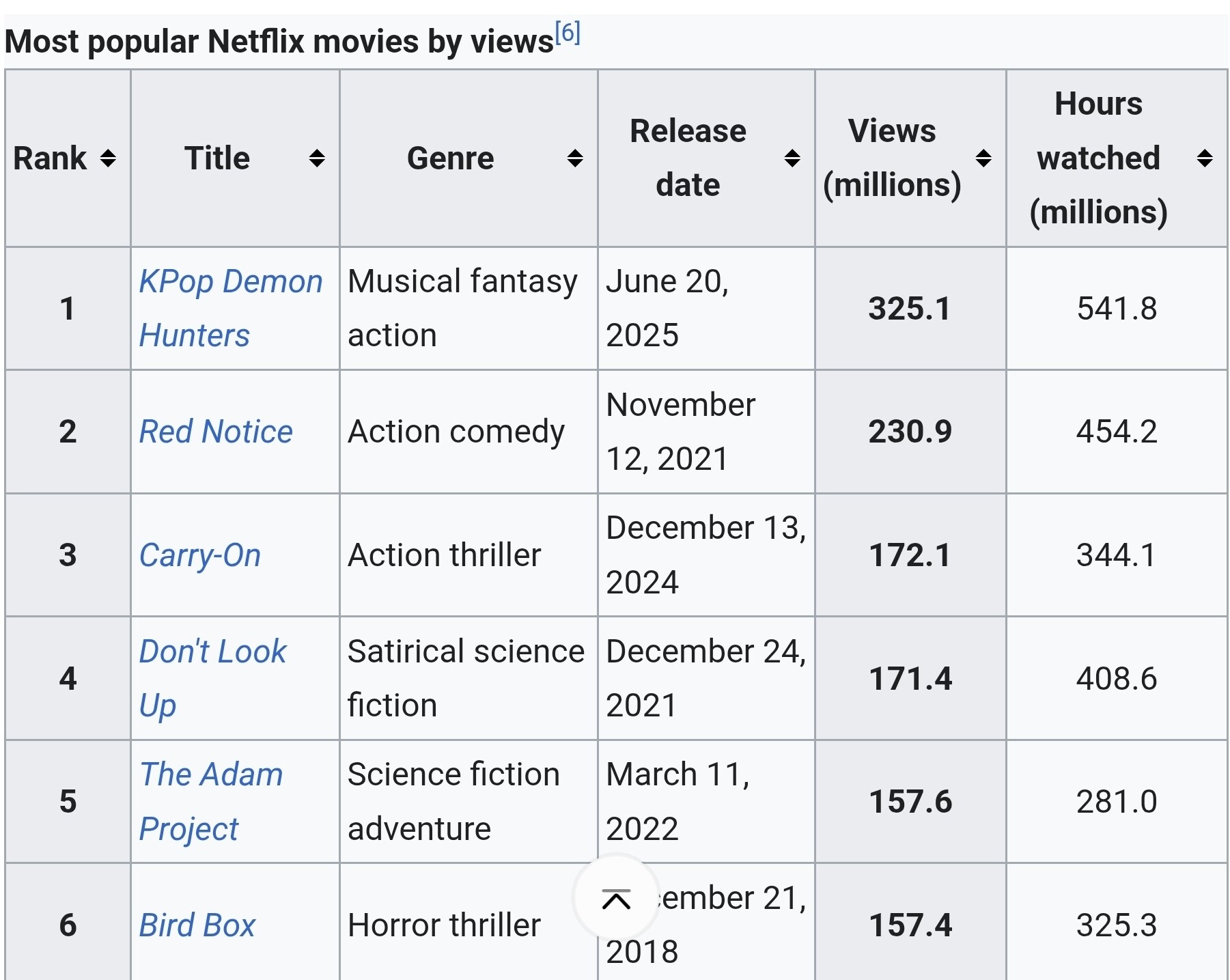The image size is (1230, 980).
Task: Click the Musical fantasy action genre cell
Action: (462, 308)
